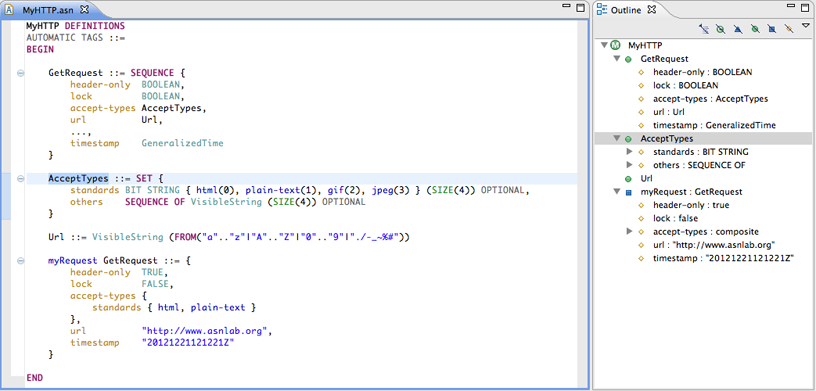Click the hide blue square values filter icon
The width and height of the screenshot is (816, 391).
(772, 30)
